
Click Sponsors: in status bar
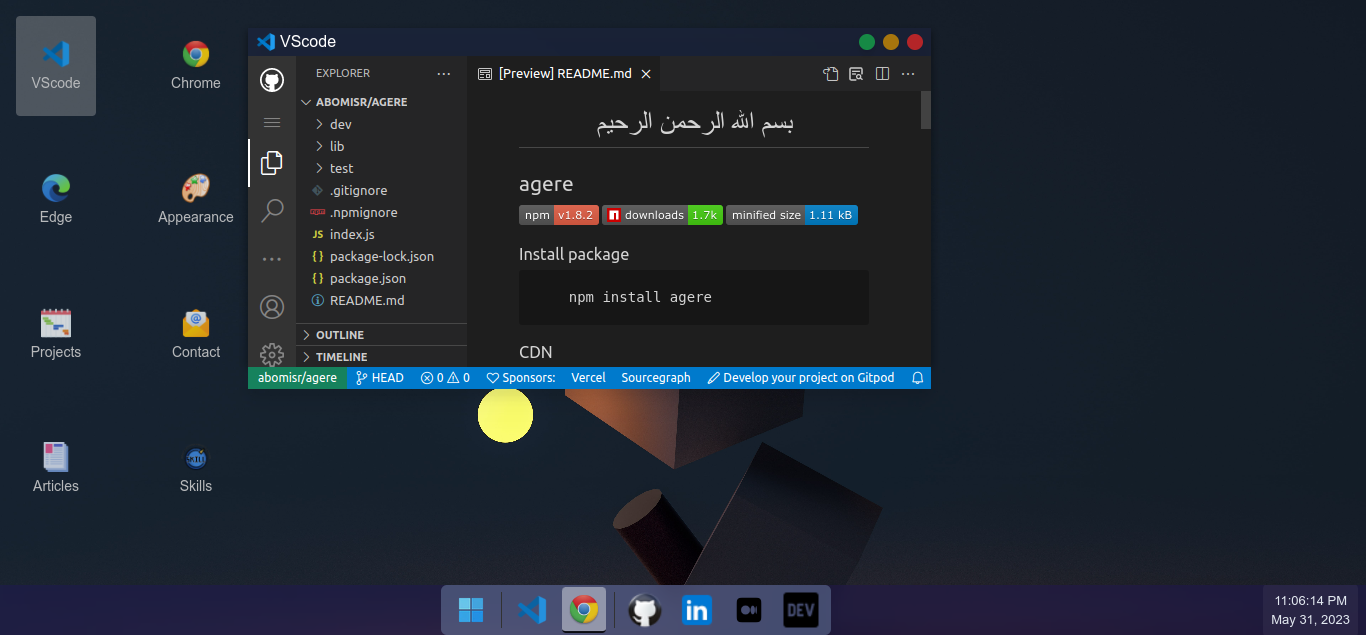pyautogui.click(x=521, y=378)
